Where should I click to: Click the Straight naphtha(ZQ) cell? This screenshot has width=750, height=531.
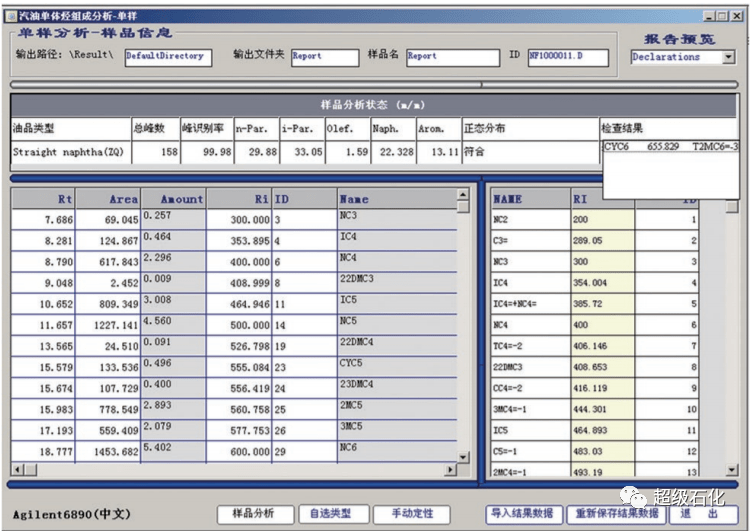(x=71, y=152)
